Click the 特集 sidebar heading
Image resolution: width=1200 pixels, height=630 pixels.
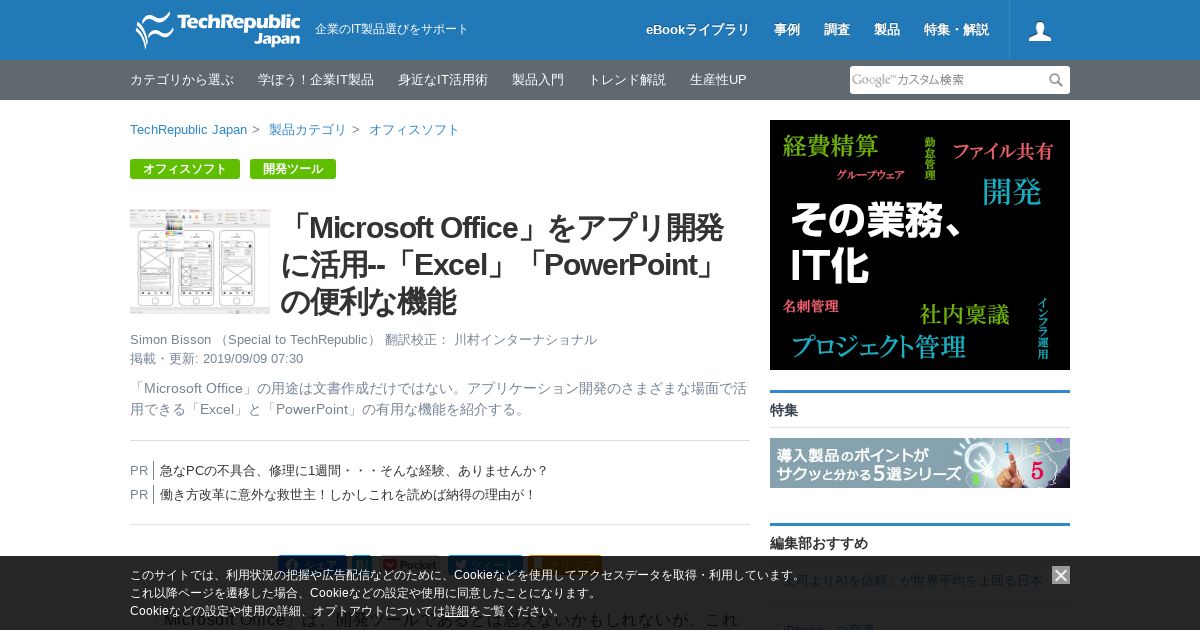784,410
